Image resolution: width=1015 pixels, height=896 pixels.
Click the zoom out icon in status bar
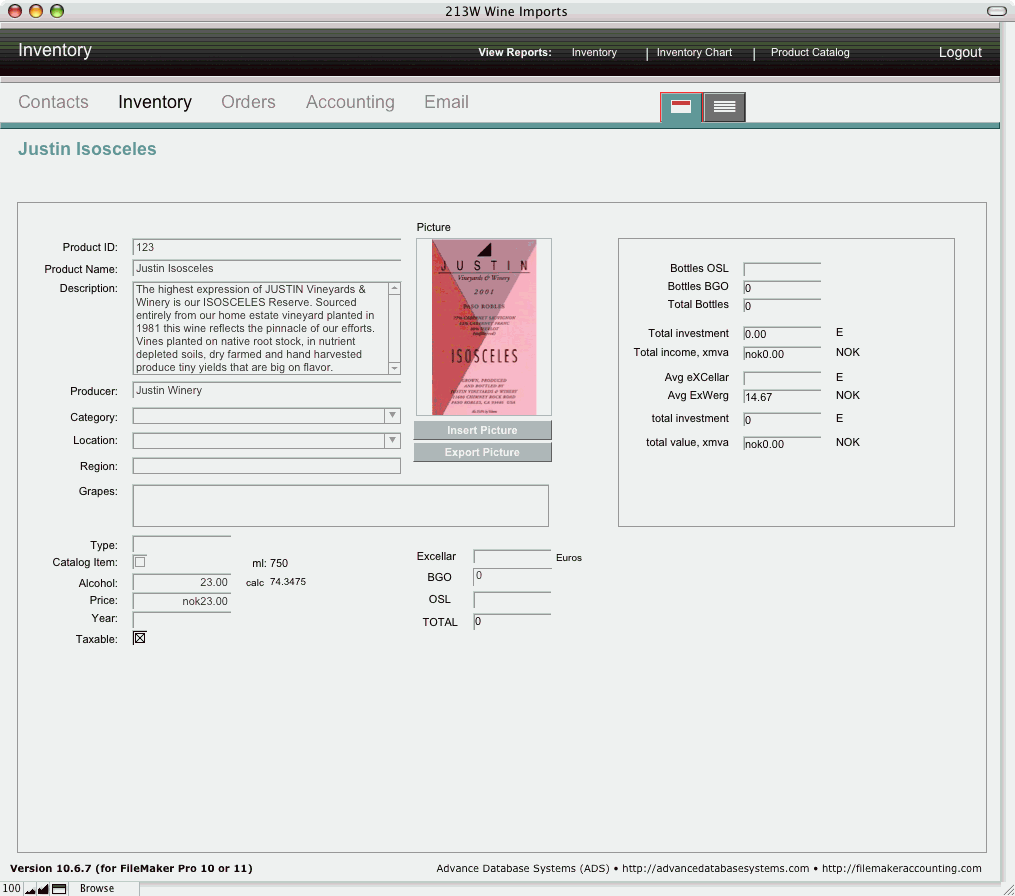[30, 889]
